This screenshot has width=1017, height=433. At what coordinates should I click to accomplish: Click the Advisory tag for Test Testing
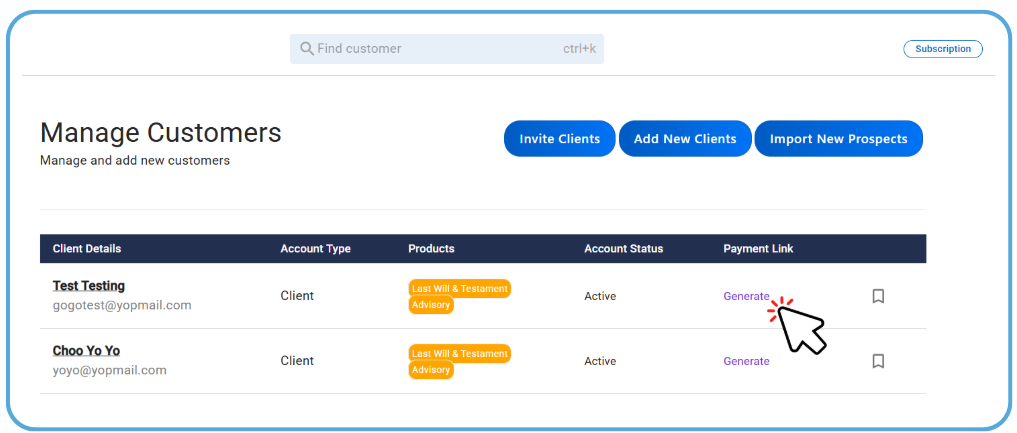click(x=431, y=305)
